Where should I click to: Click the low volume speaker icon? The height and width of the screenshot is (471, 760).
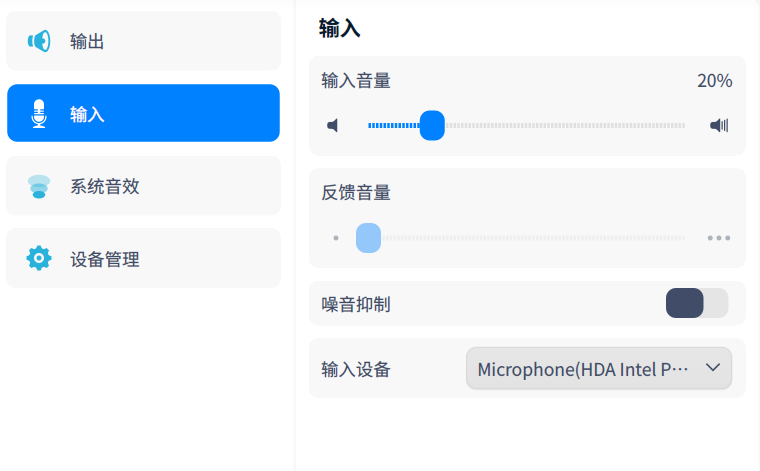click(333, 126)
